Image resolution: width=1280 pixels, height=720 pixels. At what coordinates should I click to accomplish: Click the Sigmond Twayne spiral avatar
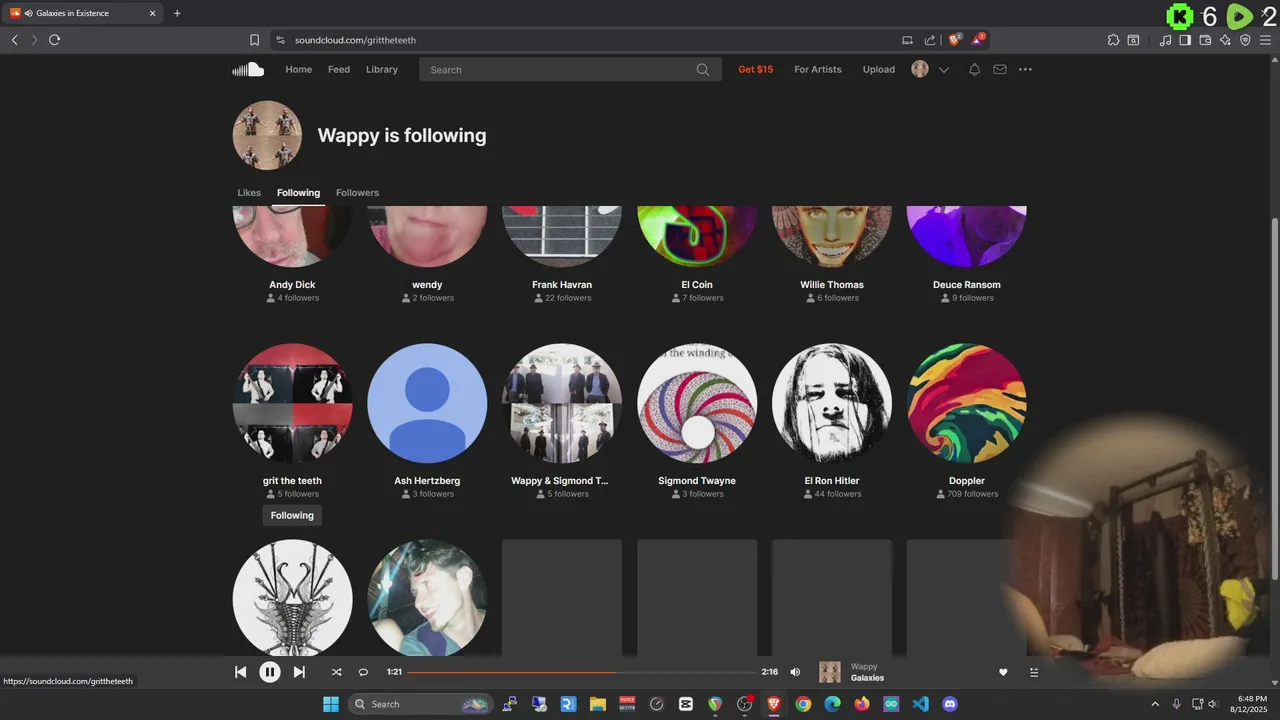(x=697, y=403)
